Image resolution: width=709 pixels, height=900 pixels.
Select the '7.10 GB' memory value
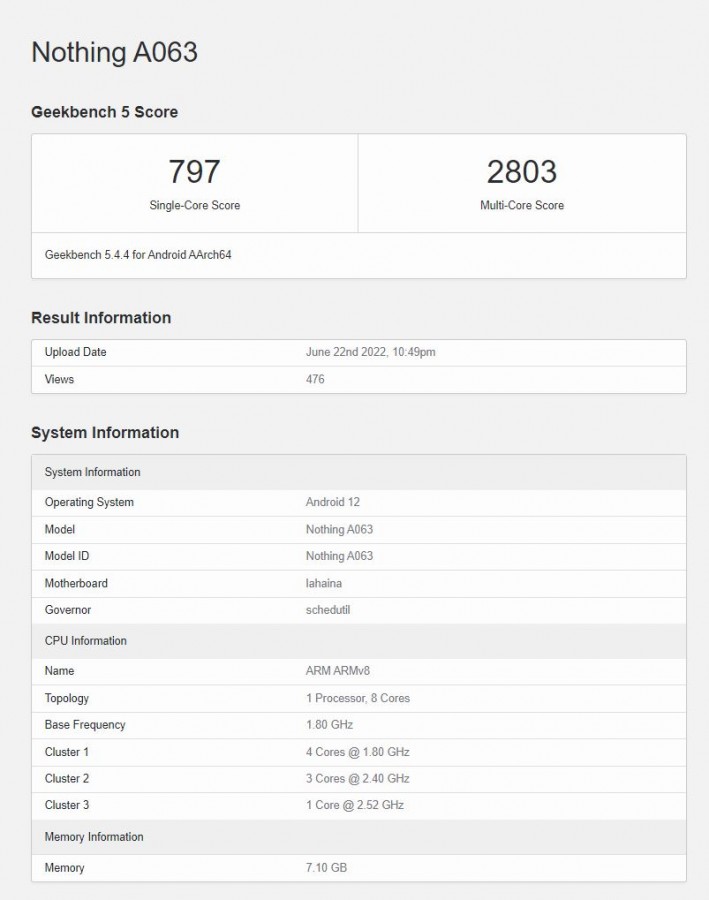(x=326, y=868)
